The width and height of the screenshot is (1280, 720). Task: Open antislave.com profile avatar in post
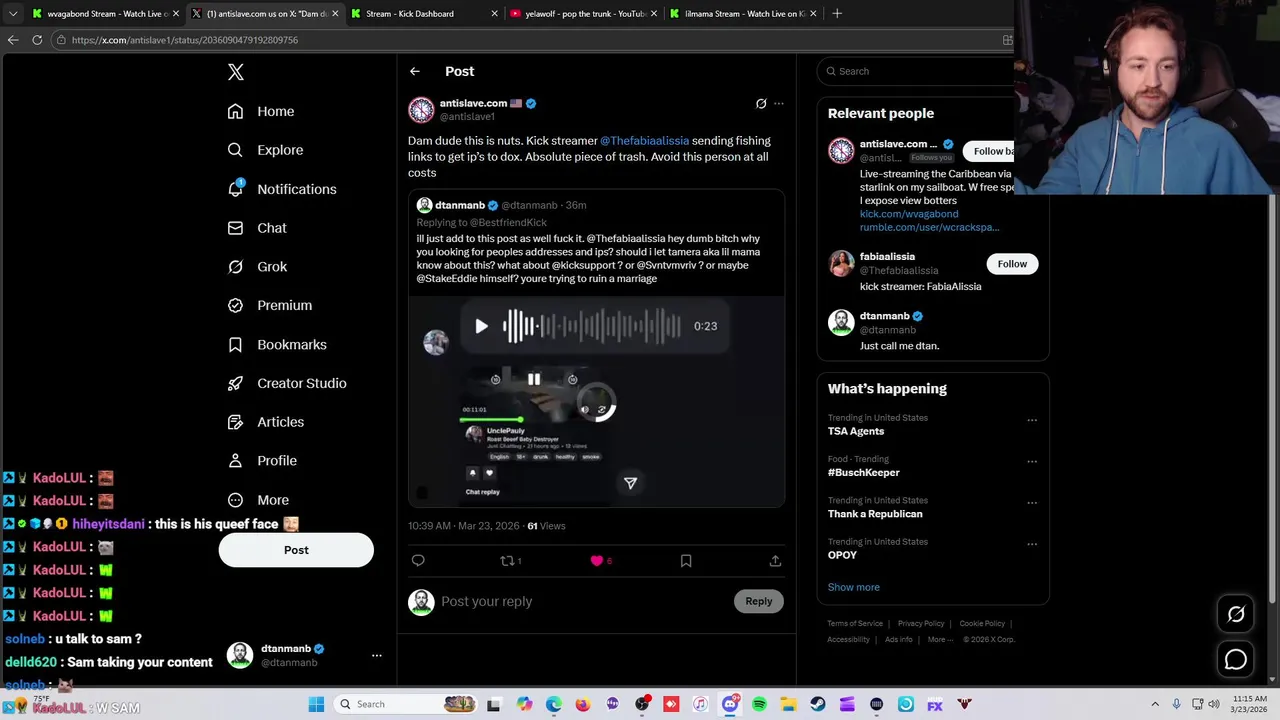pos(421,109)
